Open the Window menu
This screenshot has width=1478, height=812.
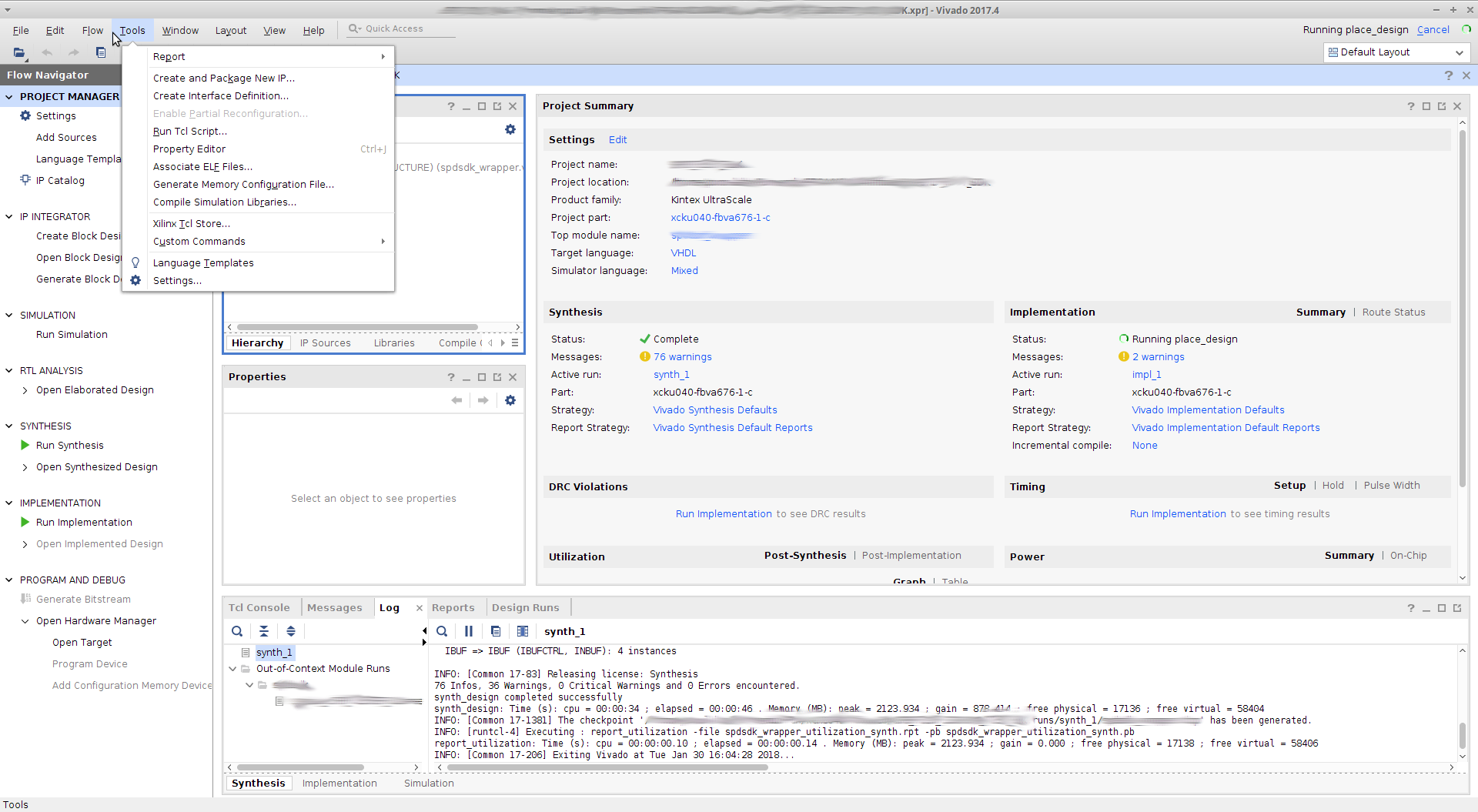(x=180, y=30)
